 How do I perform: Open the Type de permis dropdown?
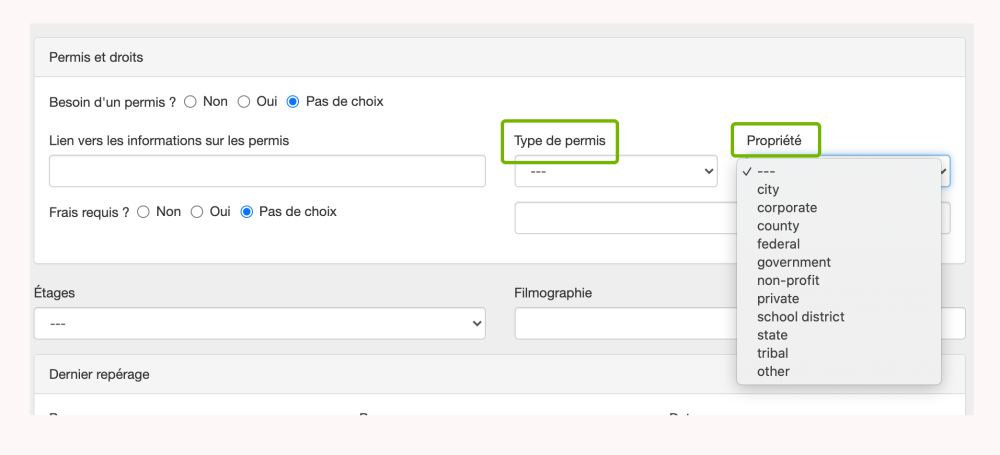pos(615,171)
